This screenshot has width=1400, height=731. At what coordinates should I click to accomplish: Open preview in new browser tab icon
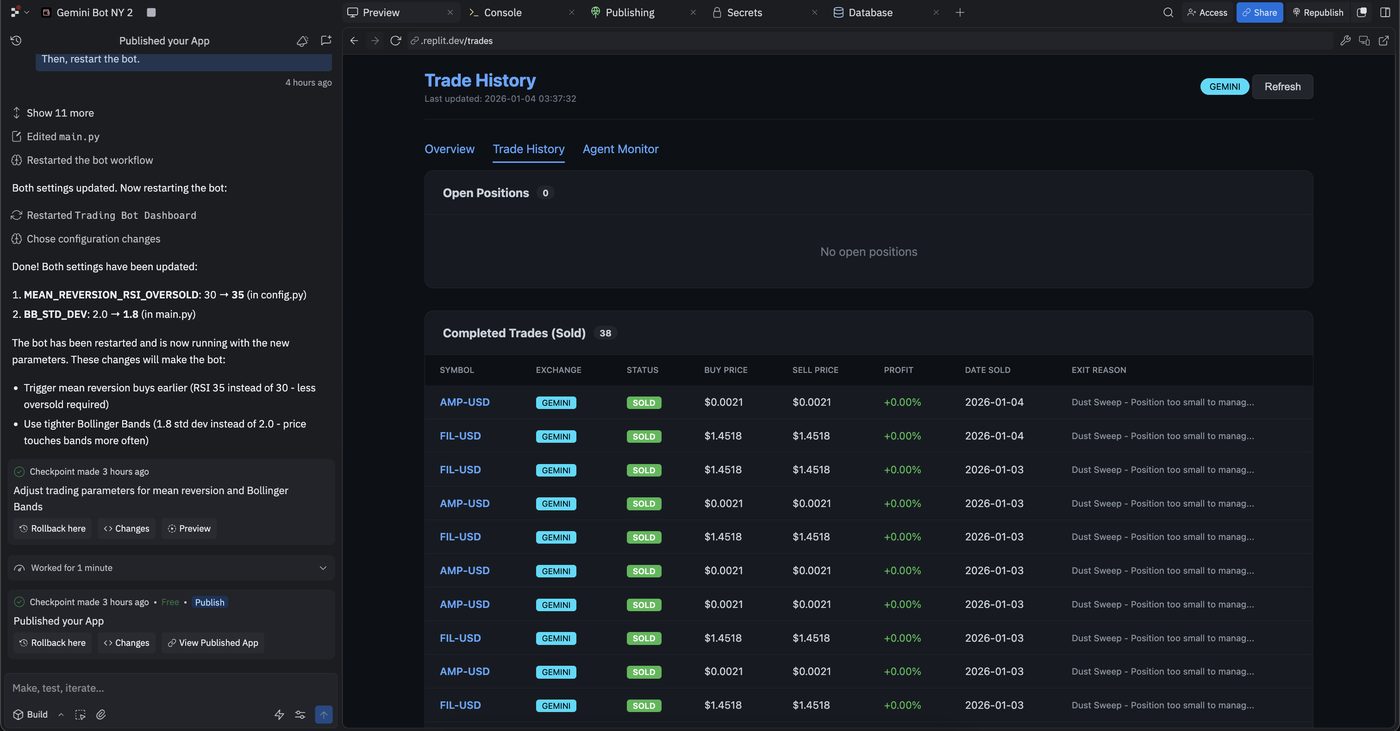(1384, 41)
